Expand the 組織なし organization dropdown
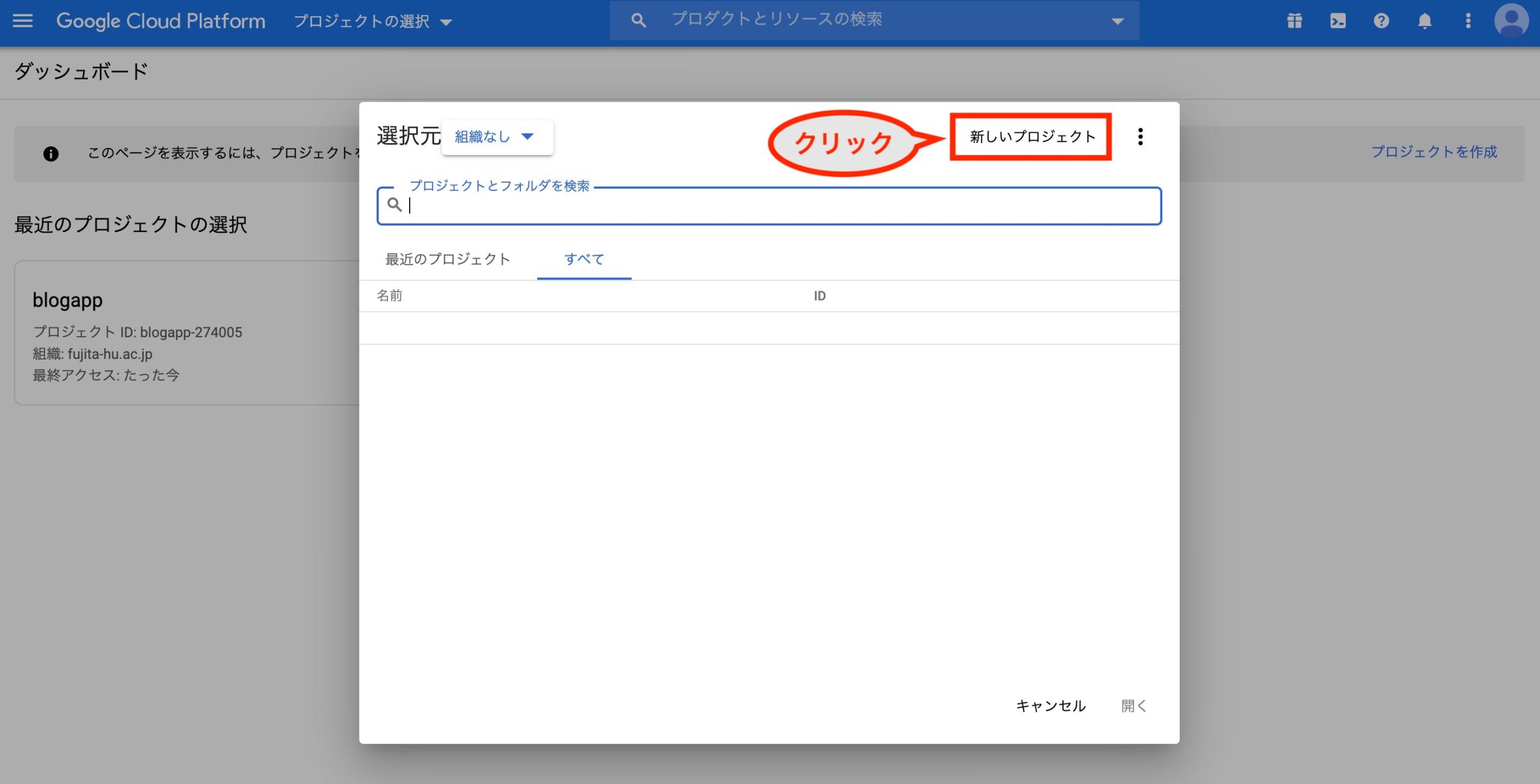This screenshot has width=1540, height=784. pos(497,137)
